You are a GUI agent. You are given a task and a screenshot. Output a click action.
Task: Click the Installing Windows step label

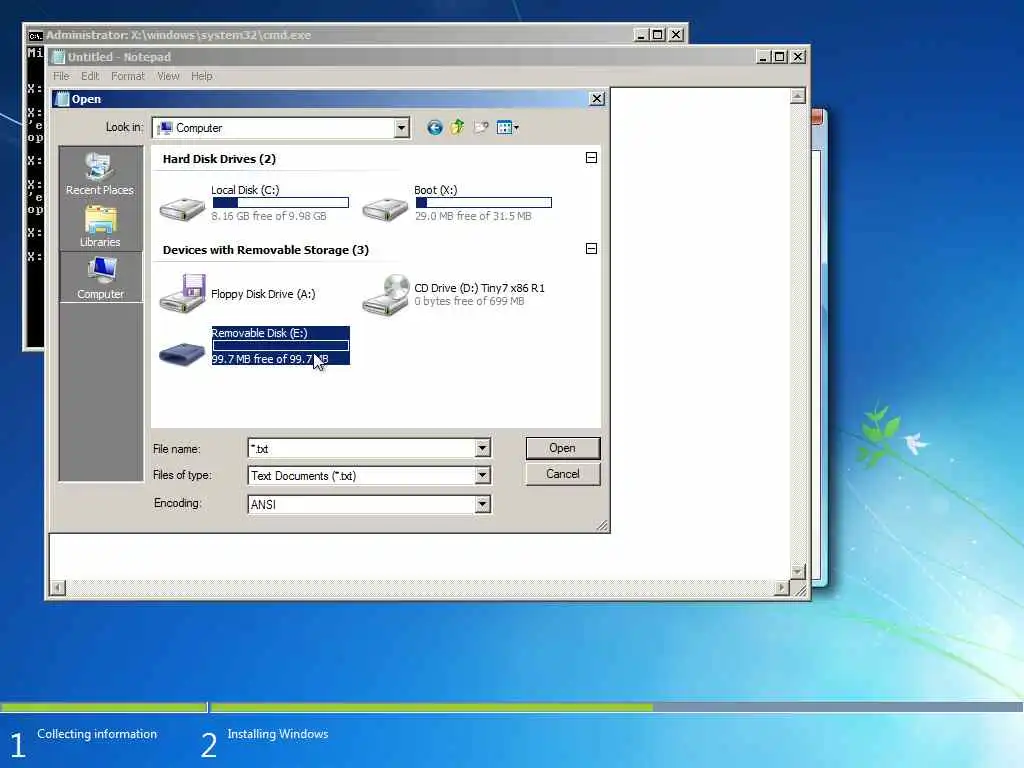pos(278,734)
